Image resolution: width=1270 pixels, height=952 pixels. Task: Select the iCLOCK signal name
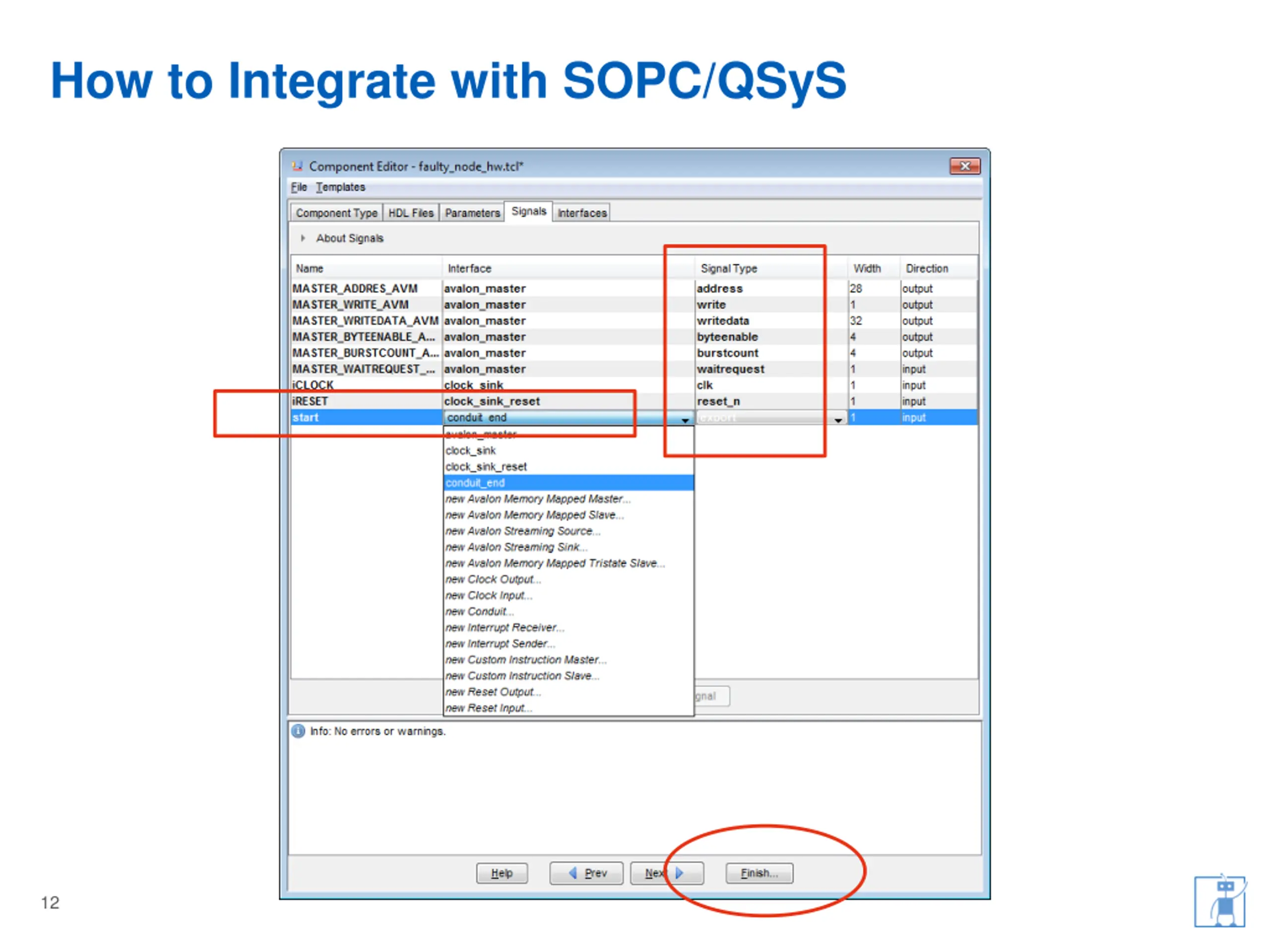tap(313, 385)
